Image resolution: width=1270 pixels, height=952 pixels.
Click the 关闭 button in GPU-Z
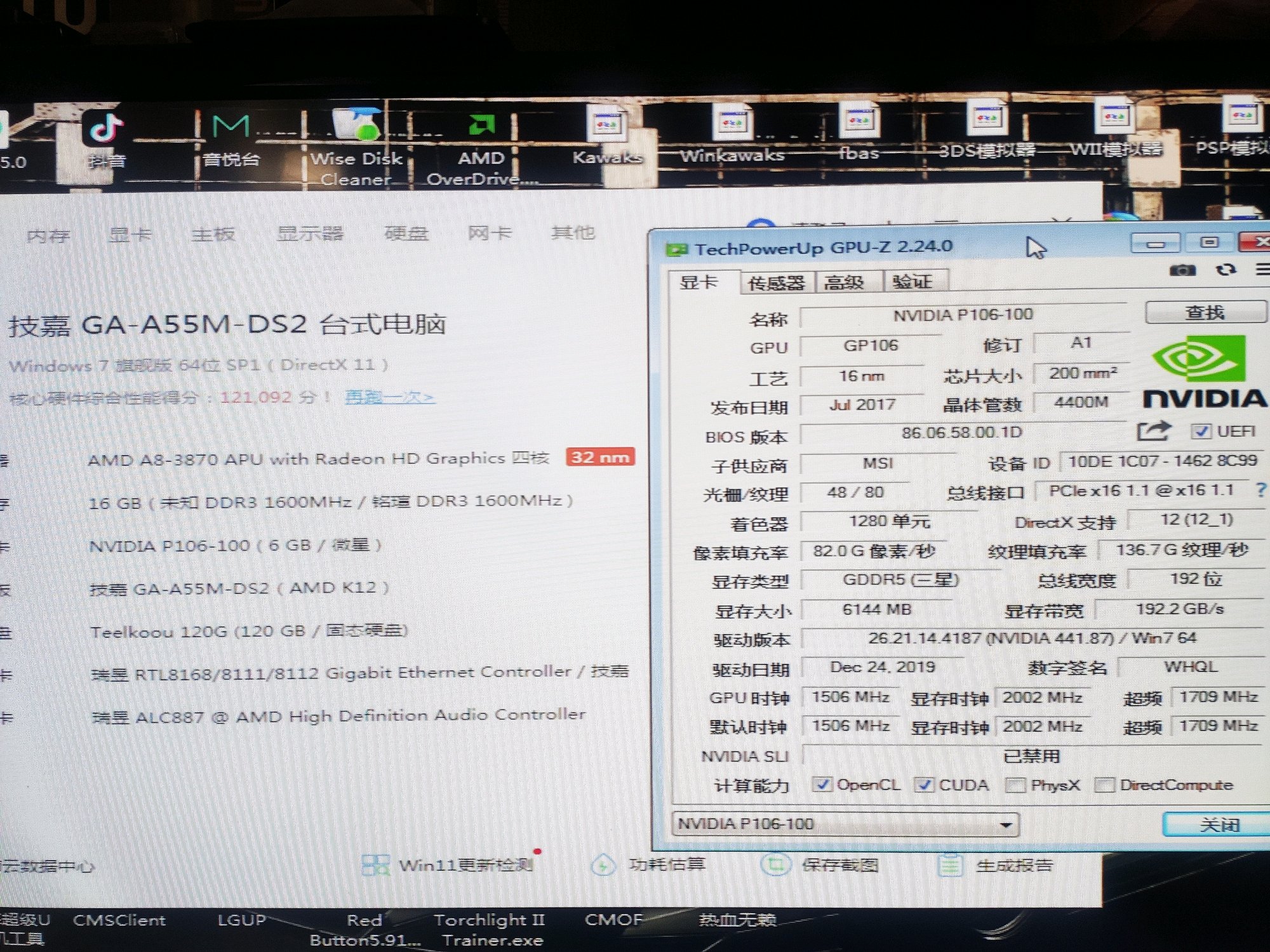tap(1218, 825)
